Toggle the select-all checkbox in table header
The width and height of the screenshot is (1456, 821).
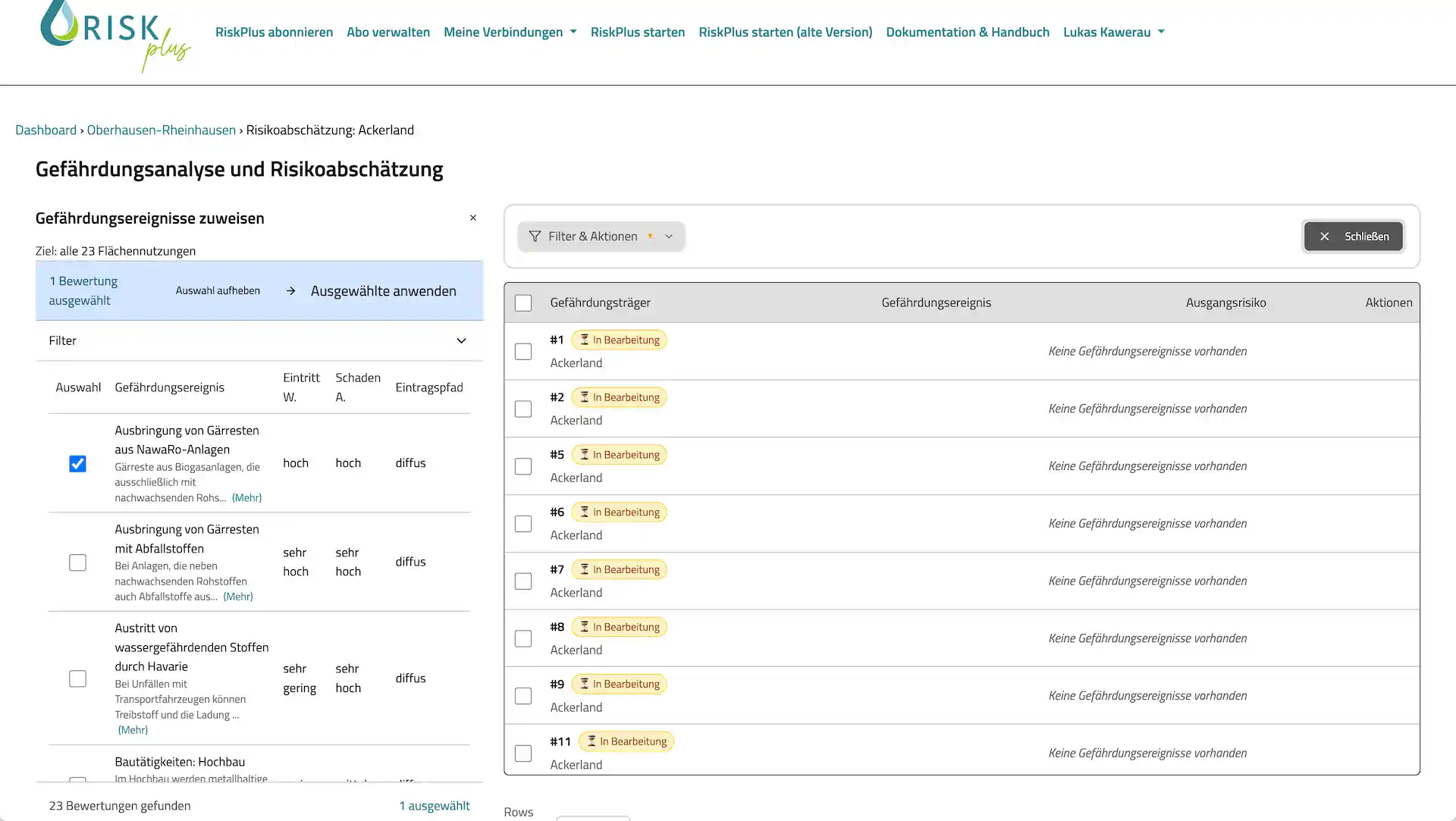[x=523, y=303]
